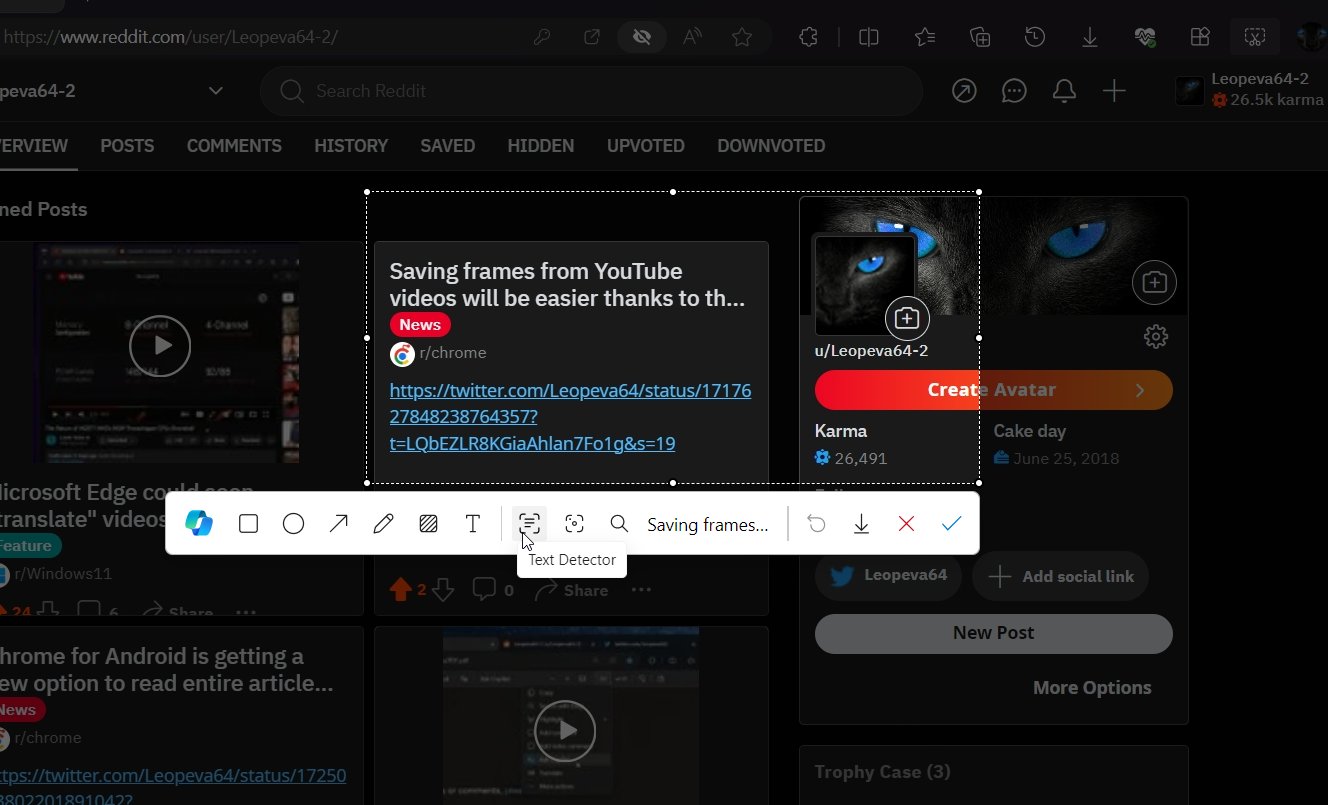Image resolution: width=1328 pixels, height=805 pixels.
Task: Play the video below the Saving frames post
Action: [x=565, y=730]
